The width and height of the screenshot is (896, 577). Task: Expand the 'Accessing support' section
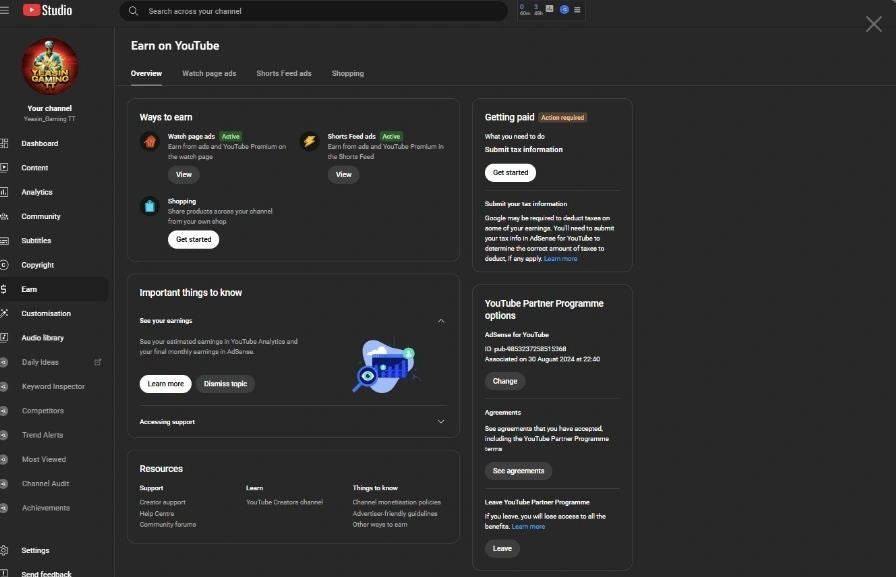pos(441,421)
